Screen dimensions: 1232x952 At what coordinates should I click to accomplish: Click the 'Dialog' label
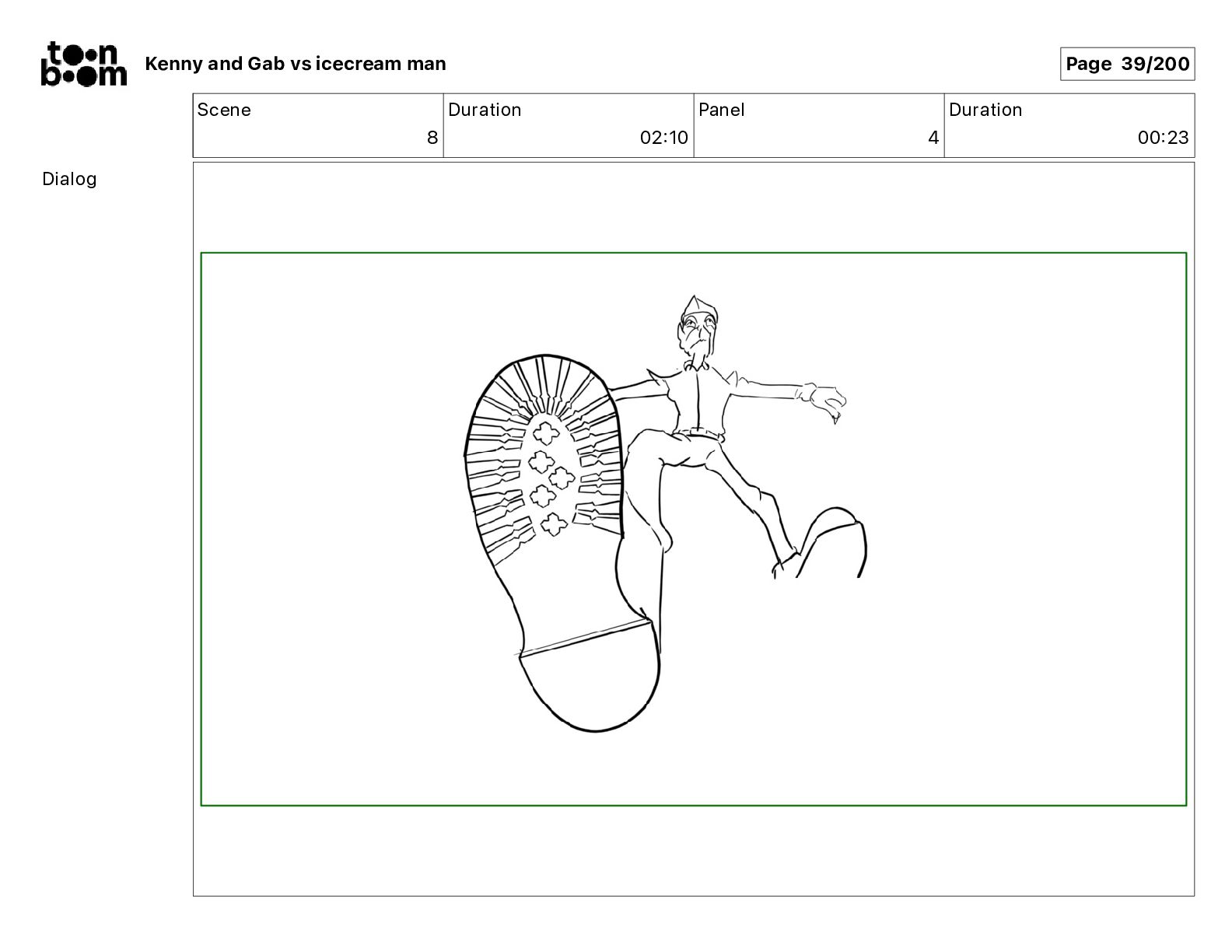pyautogui.click(x=69, y=179)
